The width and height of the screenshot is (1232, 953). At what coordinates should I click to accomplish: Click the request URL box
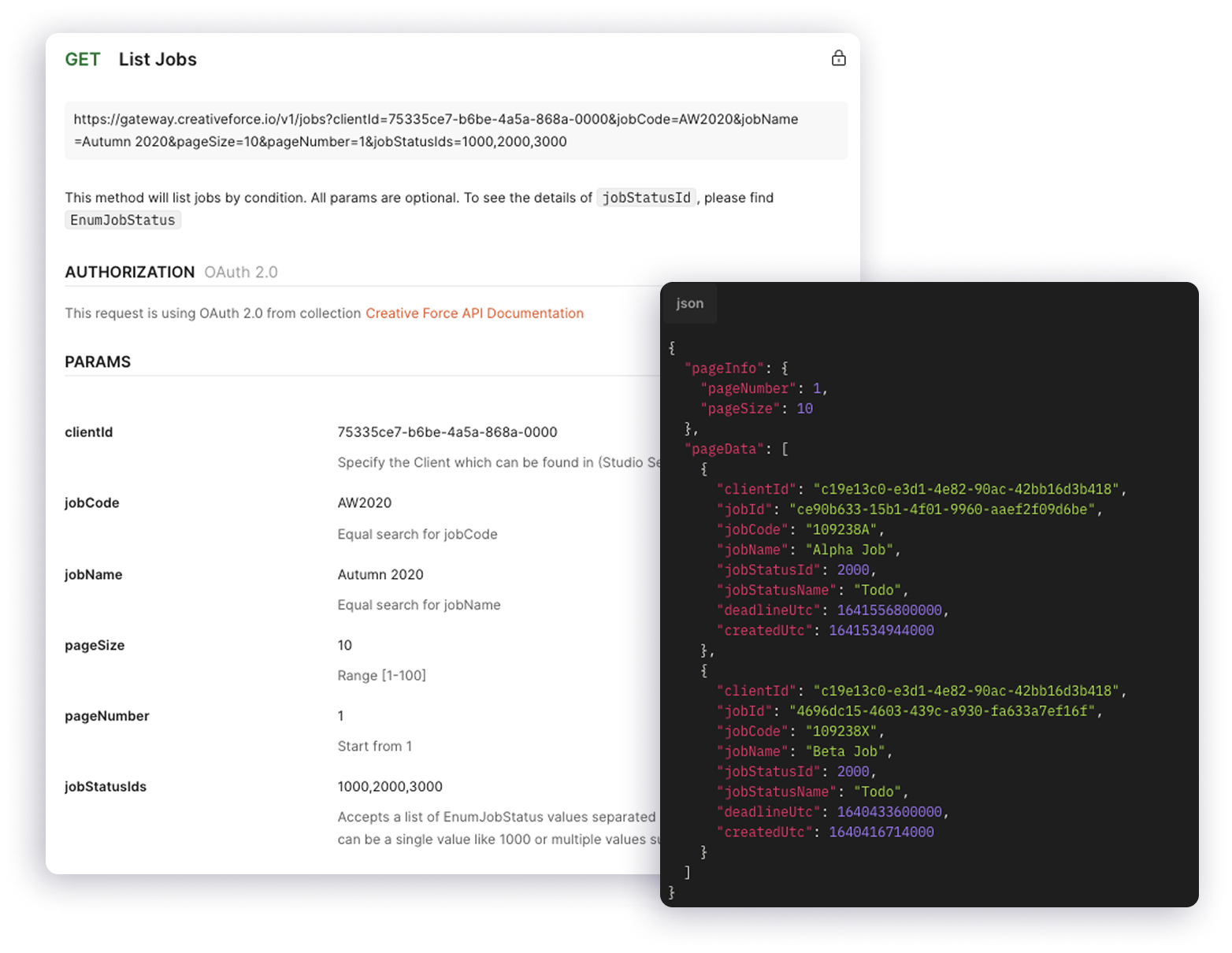[x=456, y=131]
